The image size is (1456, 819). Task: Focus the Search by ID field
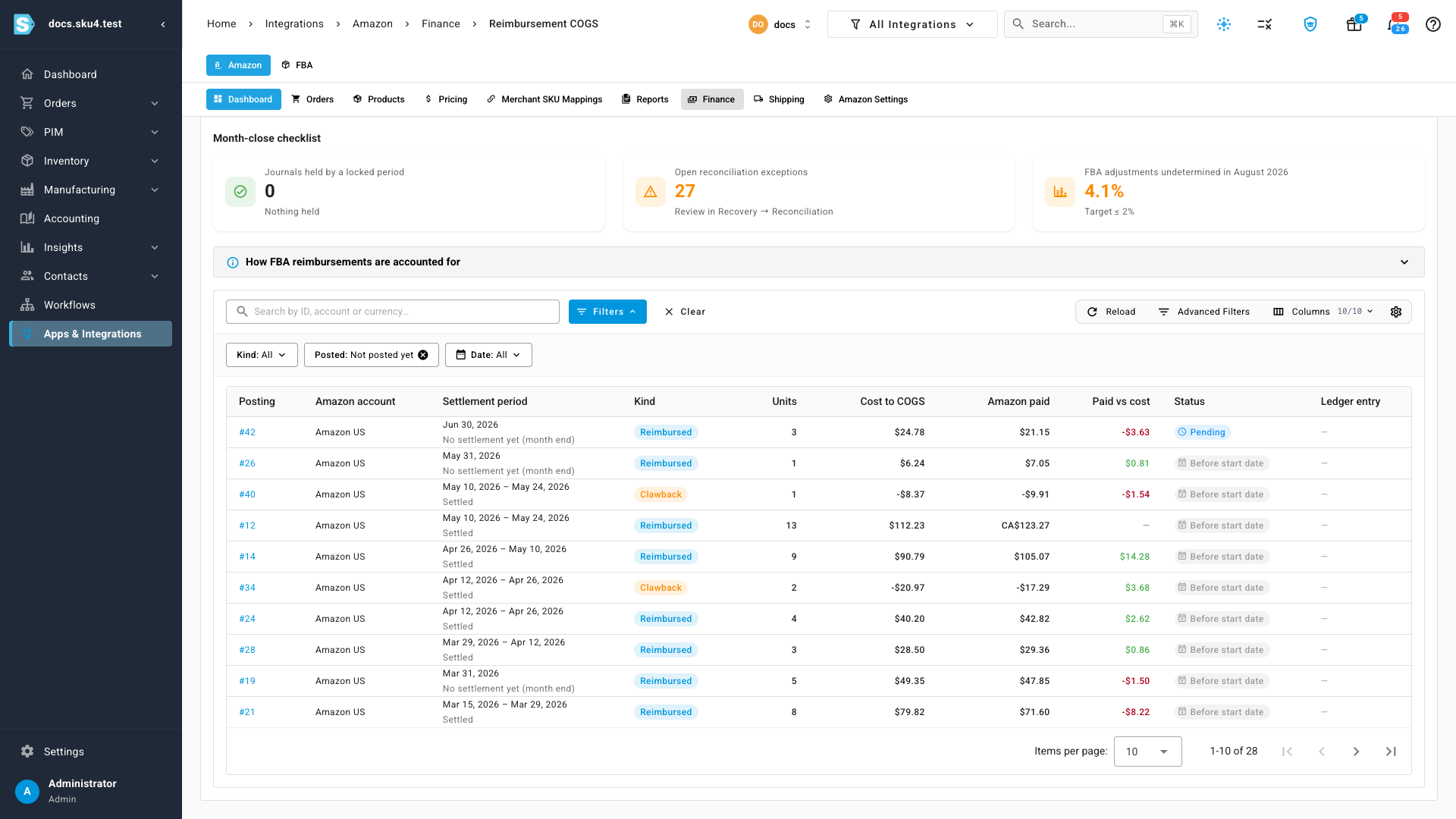[x=393, y=312]
